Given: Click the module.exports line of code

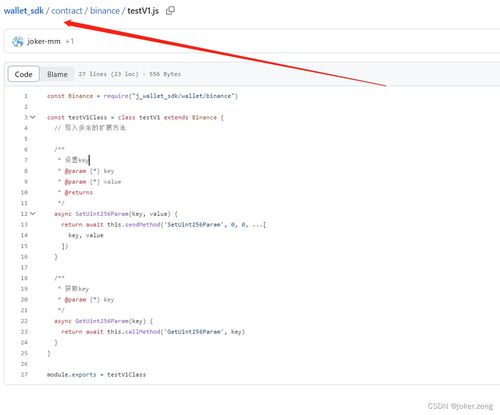Looking at the screenshot, I should (96, 374).
